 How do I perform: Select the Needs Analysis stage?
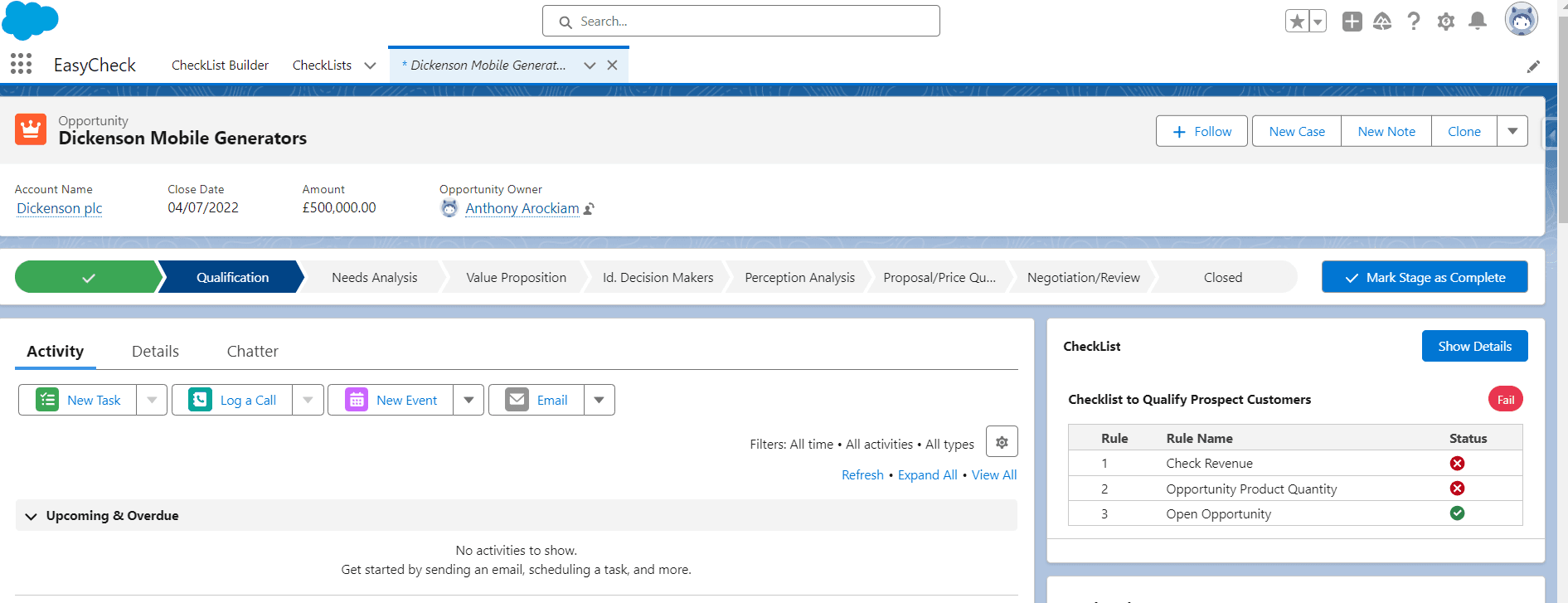(375, 277)
